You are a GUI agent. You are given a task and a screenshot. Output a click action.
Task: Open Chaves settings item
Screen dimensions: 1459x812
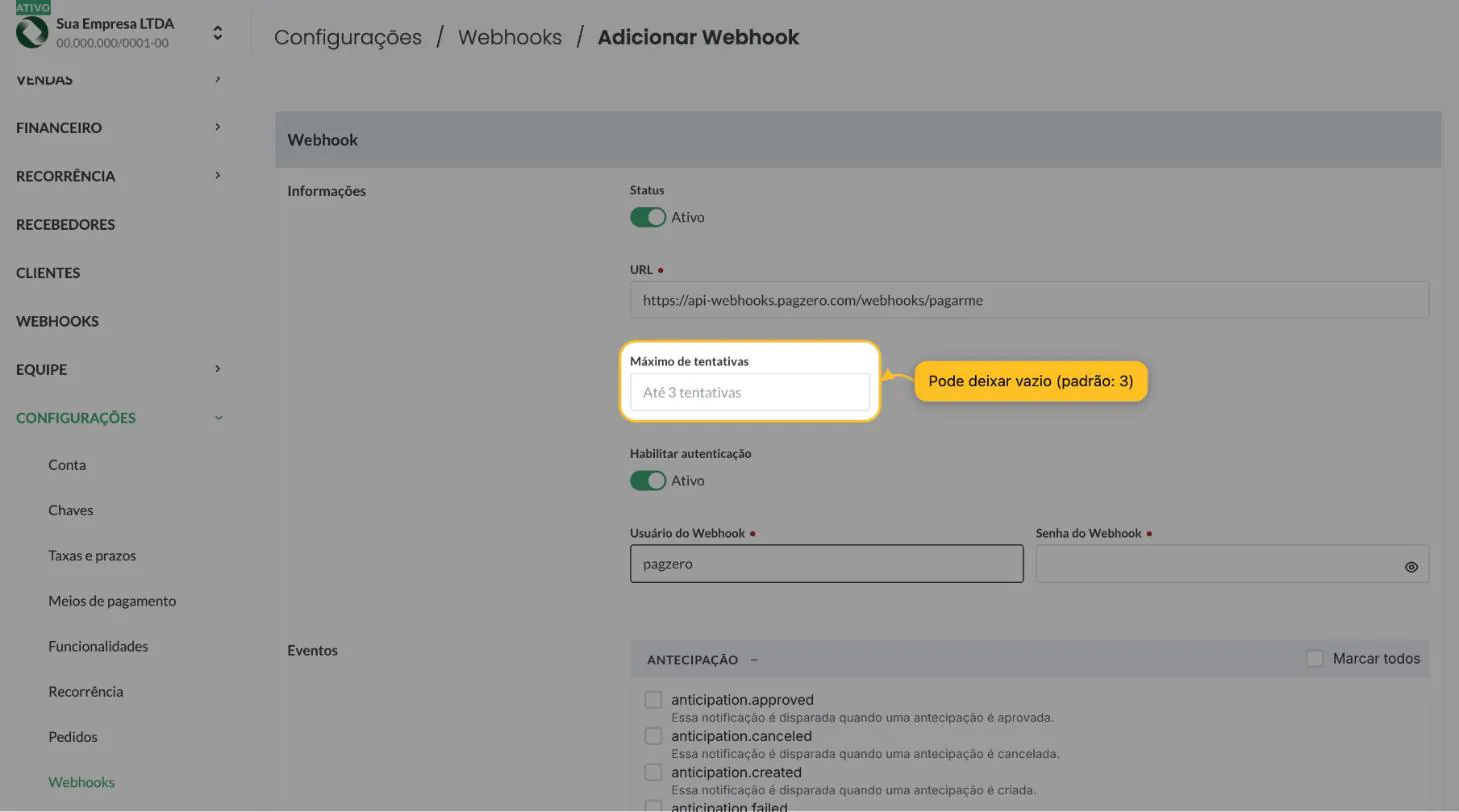tap(70, 510)
